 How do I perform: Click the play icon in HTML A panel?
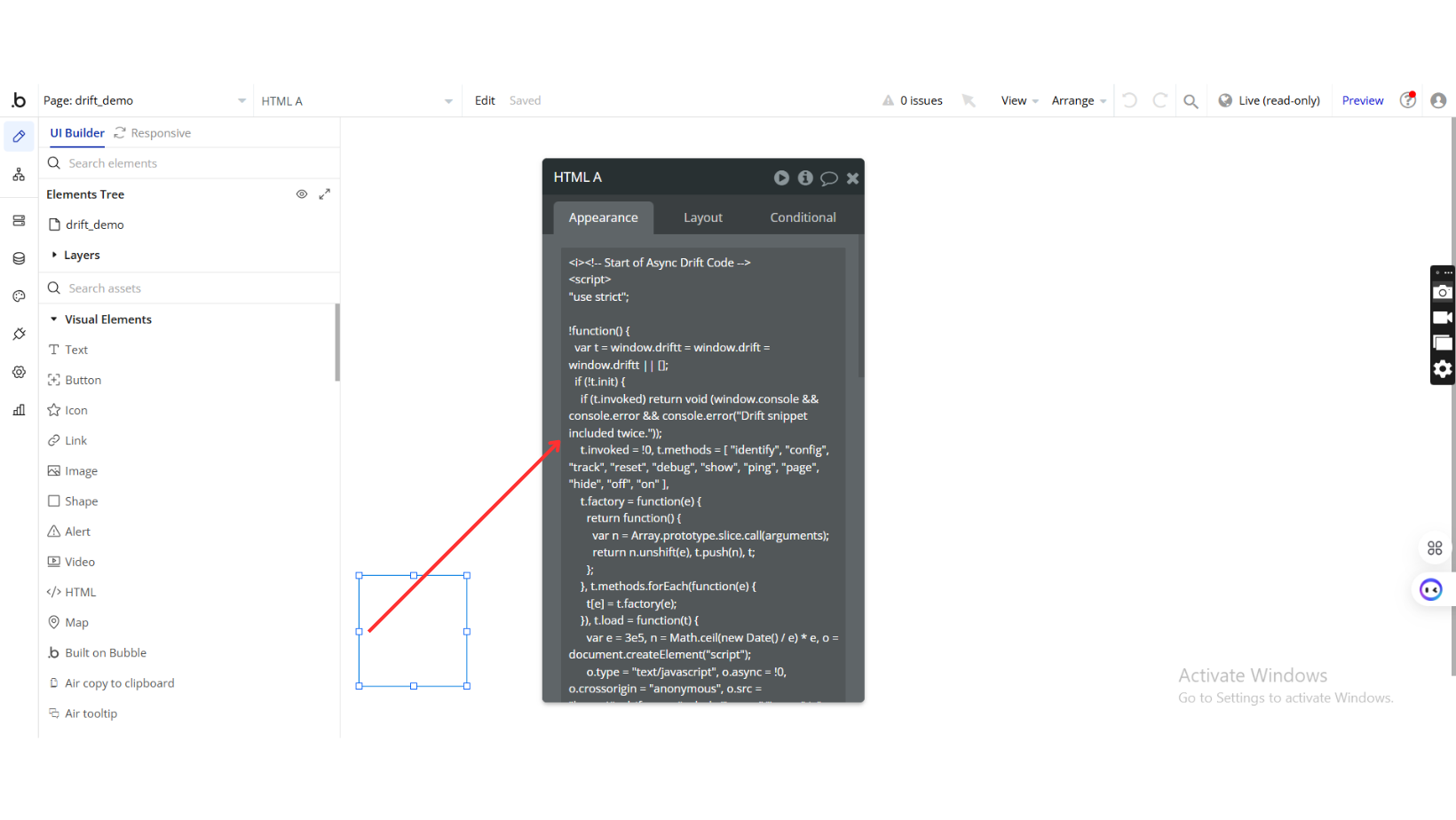pos(781,177)
